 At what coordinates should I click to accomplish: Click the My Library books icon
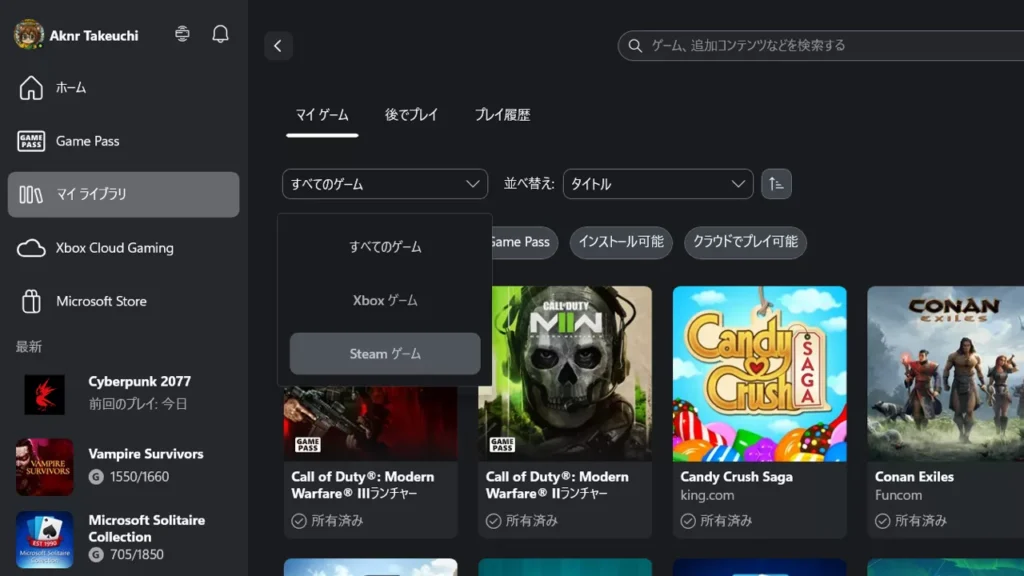31,195
